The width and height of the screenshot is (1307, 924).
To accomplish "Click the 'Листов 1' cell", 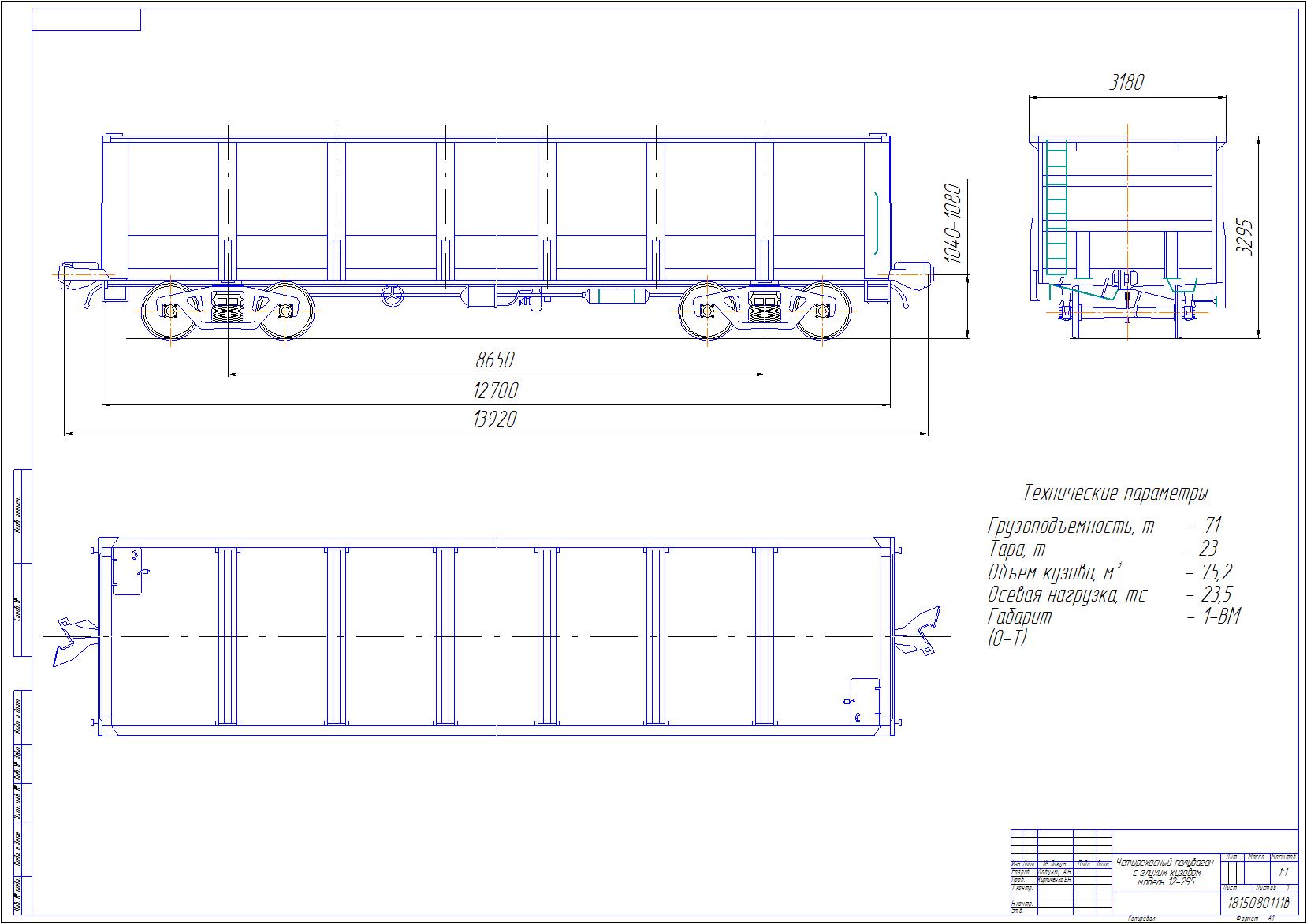I will point(1275,888).
